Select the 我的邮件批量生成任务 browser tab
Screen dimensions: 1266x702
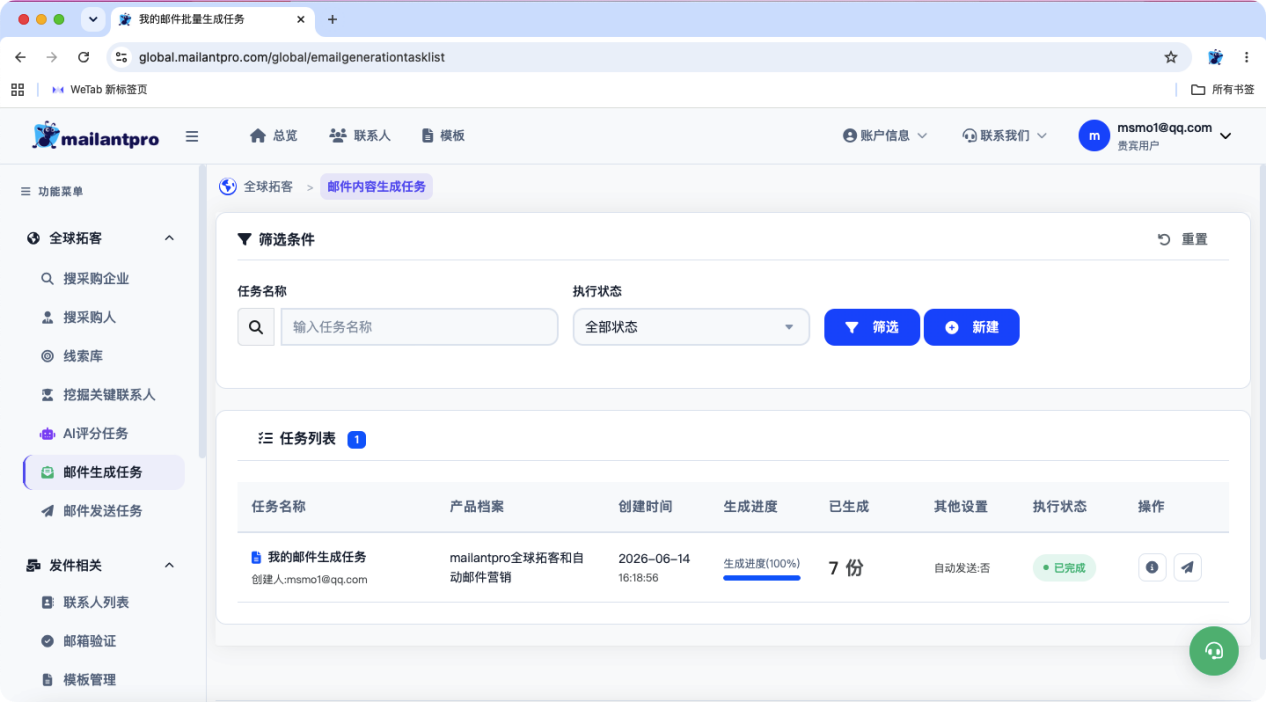(x=213, y=19)
